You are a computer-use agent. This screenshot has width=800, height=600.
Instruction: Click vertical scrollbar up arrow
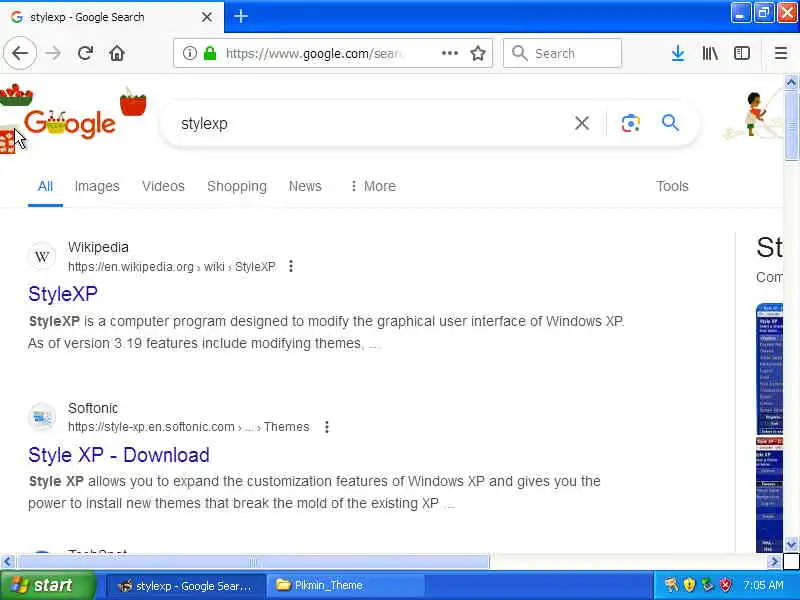[x=791, y=82]
